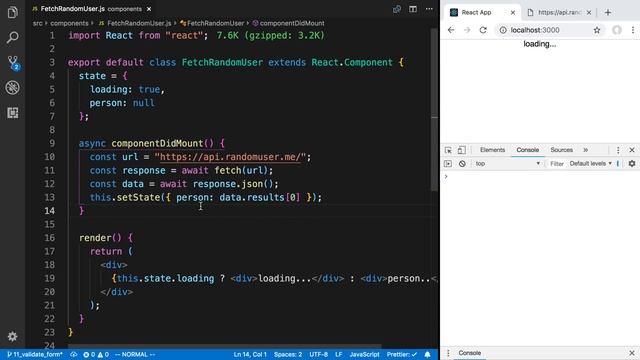This screenshot has height=360, width=640.
Task: Switch to DevTools Sources tab
Action: point(561,150)
